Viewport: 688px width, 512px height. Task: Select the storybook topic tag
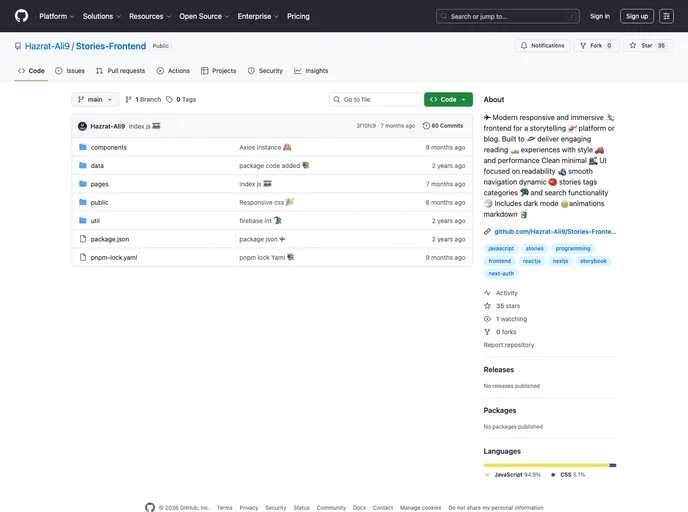(x=593, y=261)
